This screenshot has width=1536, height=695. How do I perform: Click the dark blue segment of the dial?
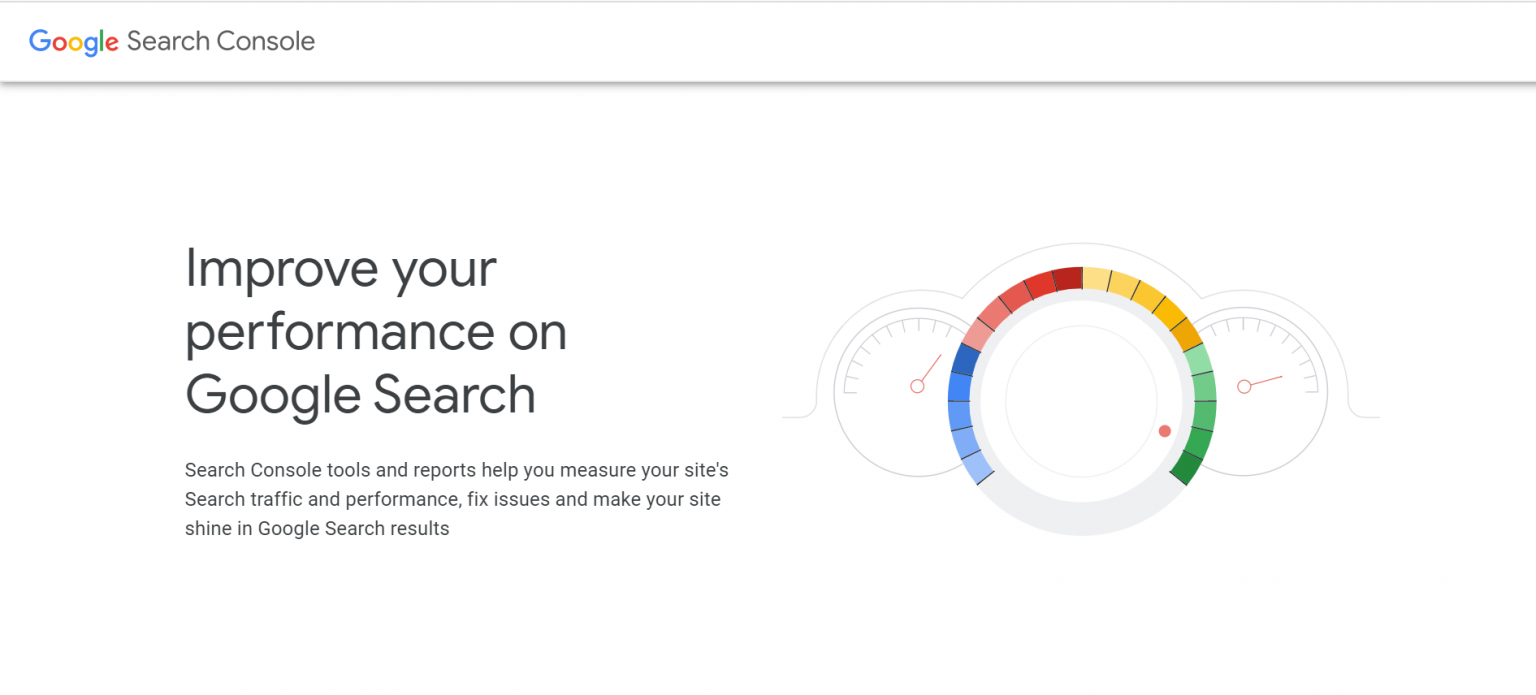pos(966,360)
